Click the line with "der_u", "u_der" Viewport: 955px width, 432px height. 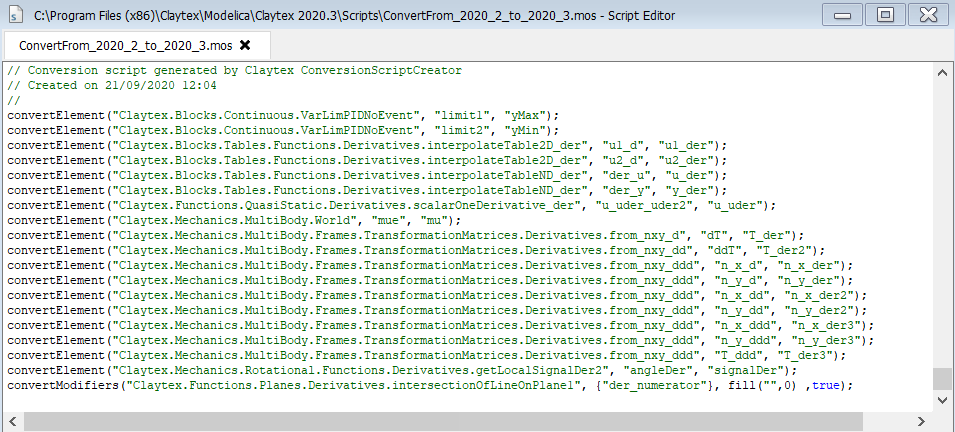(367, 175)
